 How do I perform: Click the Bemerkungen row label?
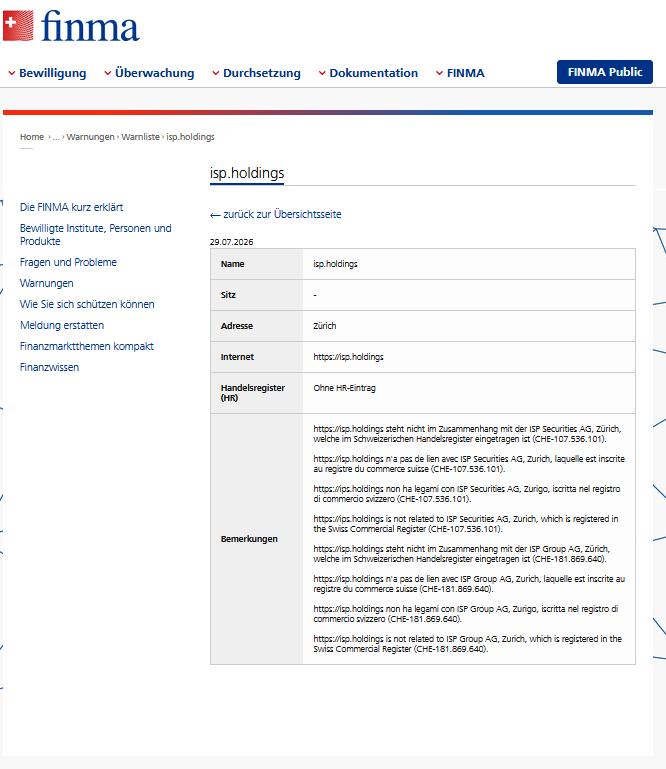(249, 539)
